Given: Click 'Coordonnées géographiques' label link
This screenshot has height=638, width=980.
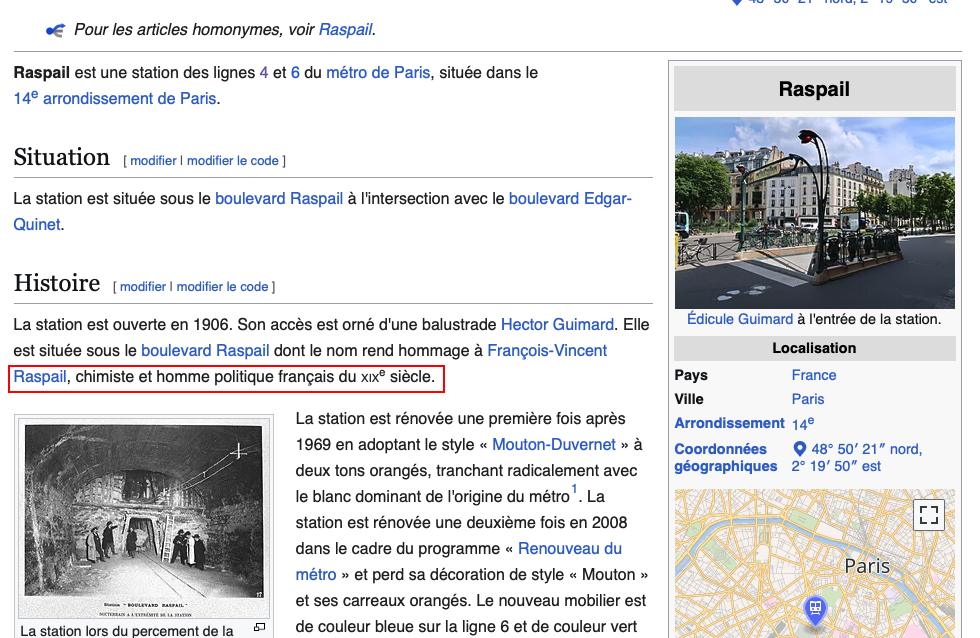Looking at the screenshot, I should [726, 457].
